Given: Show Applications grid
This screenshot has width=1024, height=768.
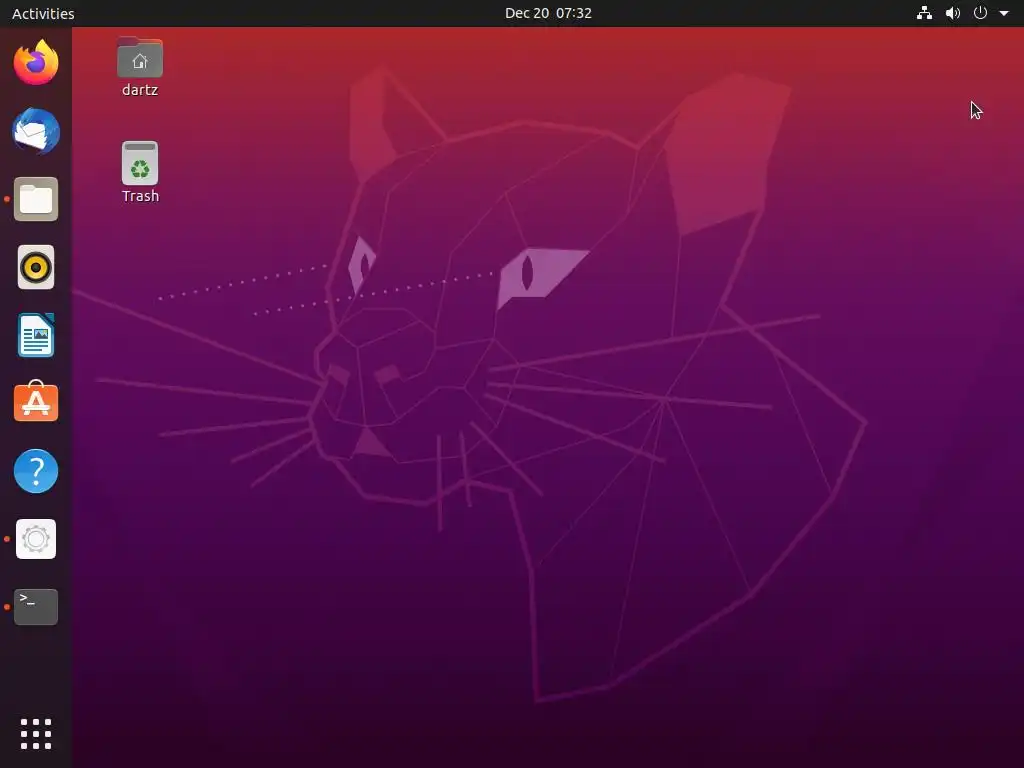Looking at the screenshot, I should pyautogui.click(x=36, y=734).
